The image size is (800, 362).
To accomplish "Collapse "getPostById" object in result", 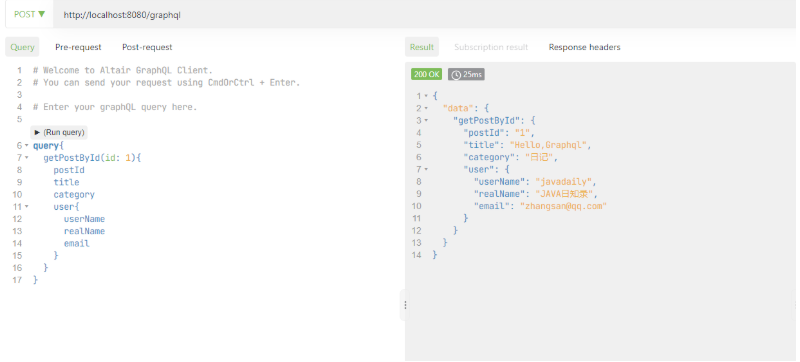I will coord(426,120).
